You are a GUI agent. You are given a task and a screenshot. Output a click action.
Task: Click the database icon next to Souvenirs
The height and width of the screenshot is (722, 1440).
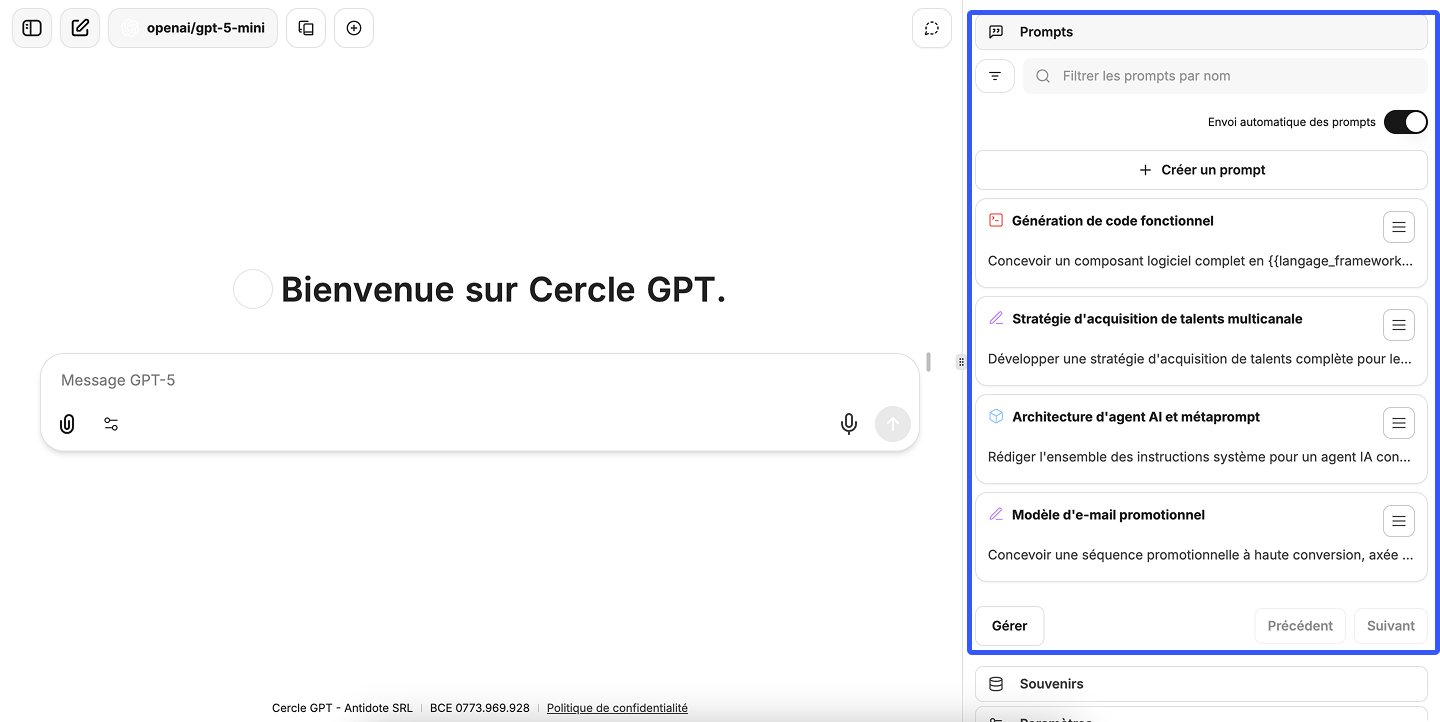(996, 684)
